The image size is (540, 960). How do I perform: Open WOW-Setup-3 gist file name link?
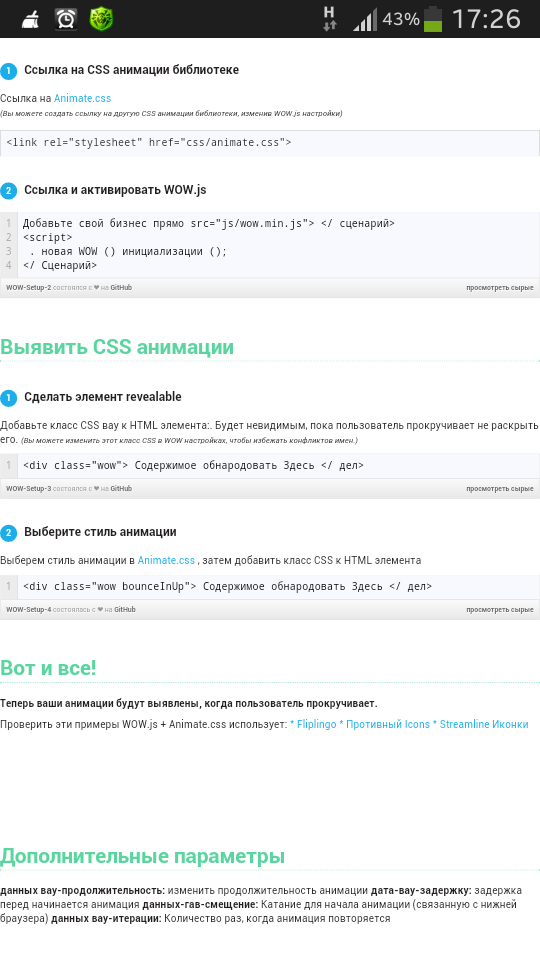pos(29,489)
